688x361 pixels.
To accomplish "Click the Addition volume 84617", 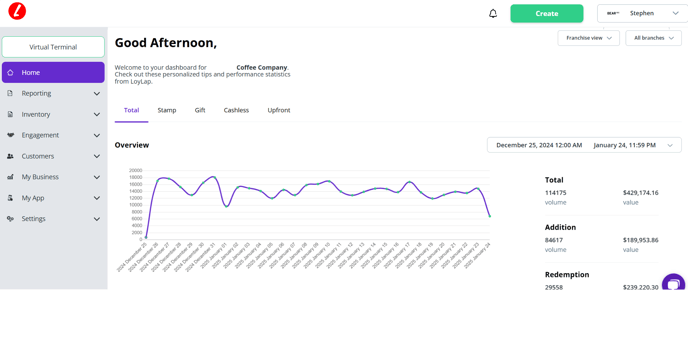I will (554, 240).
